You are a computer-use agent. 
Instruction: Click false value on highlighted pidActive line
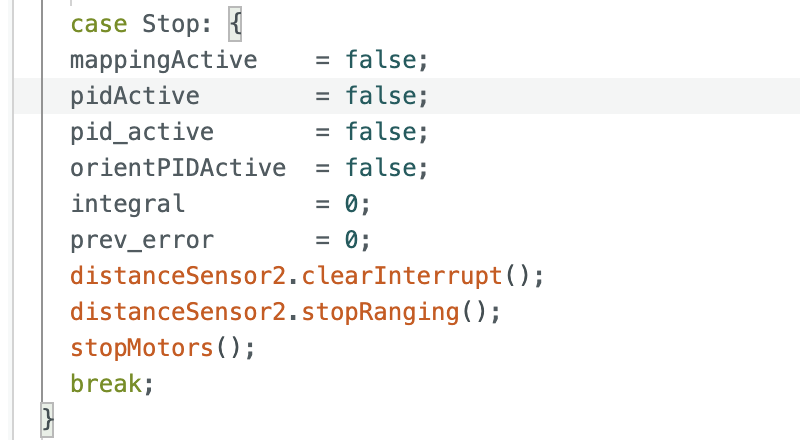[381, 96]
